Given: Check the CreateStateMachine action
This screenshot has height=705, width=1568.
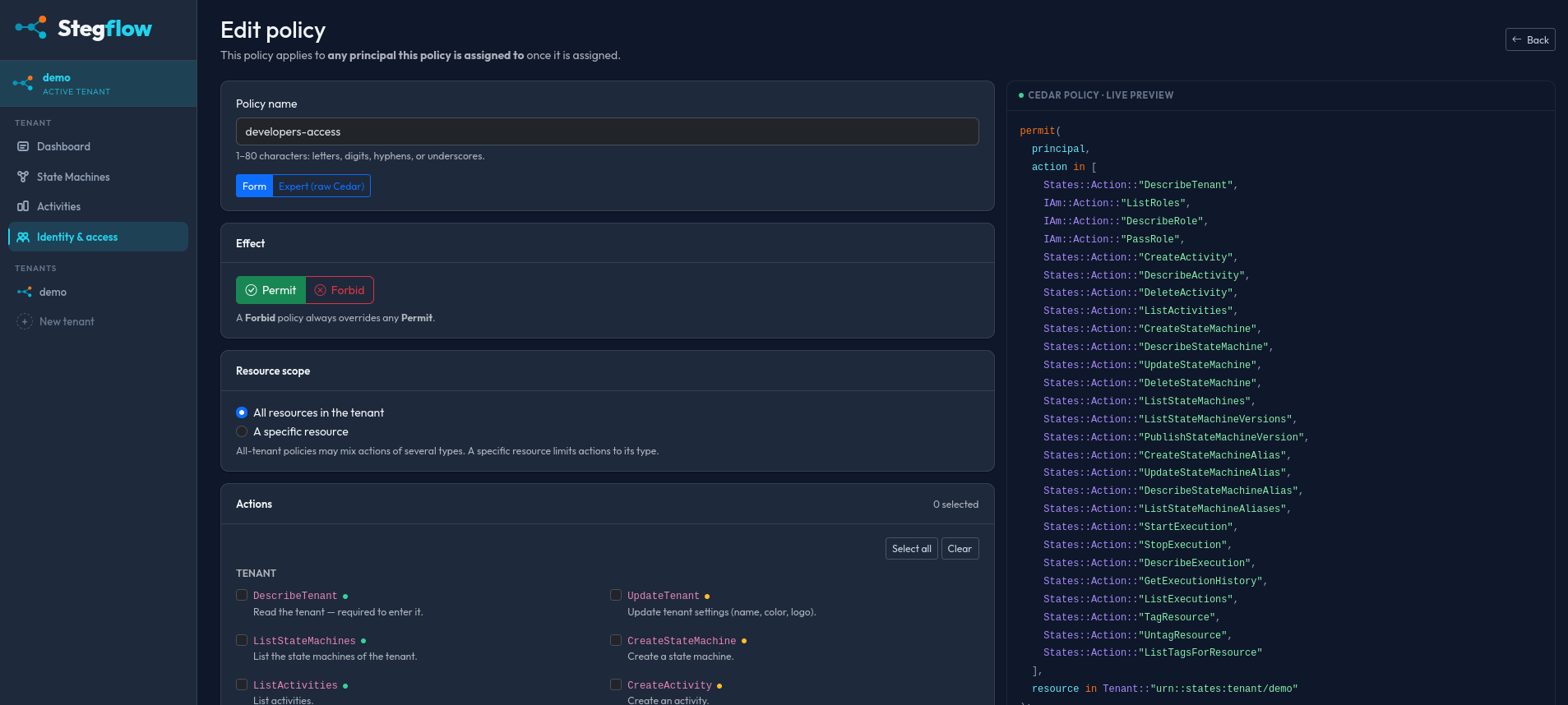Looking at the screenshot, I should 616,640.
